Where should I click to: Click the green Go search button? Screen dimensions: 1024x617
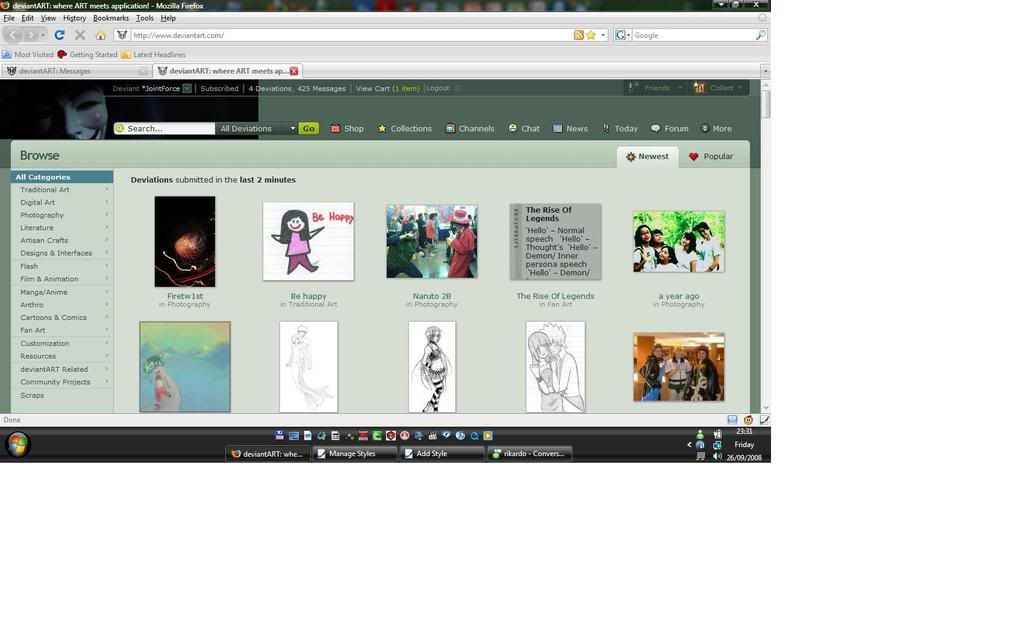click(x=308, y=128)
